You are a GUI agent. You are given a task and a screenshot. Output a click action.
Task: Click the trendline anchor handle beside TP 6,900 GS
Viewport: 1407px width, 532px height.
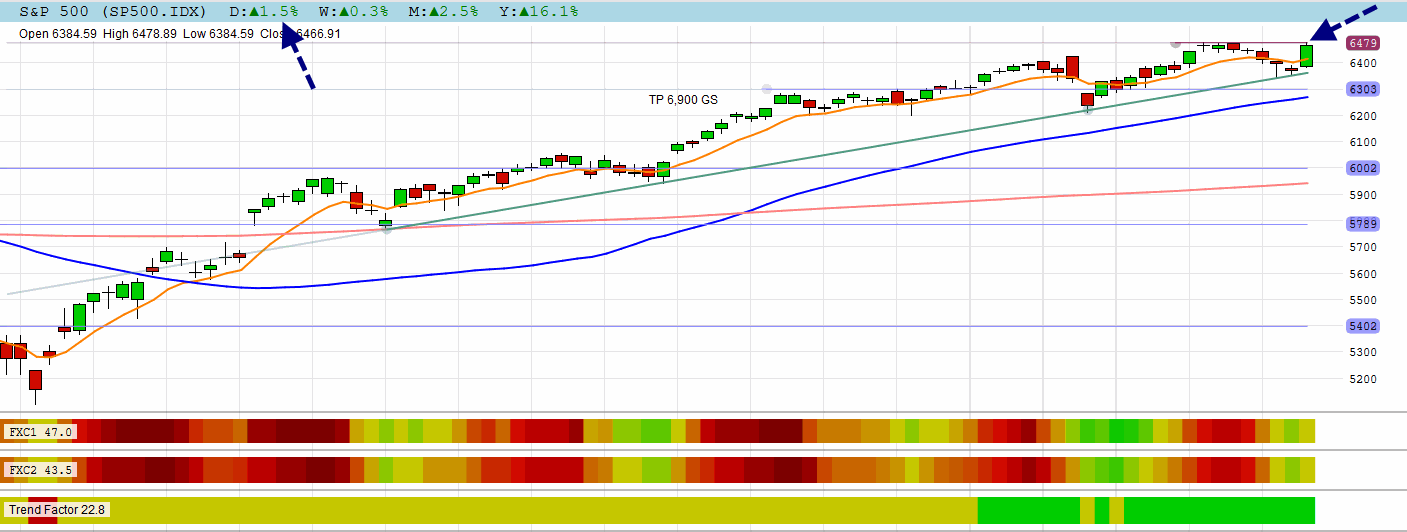pyautogui.click(x=767, y=89)
